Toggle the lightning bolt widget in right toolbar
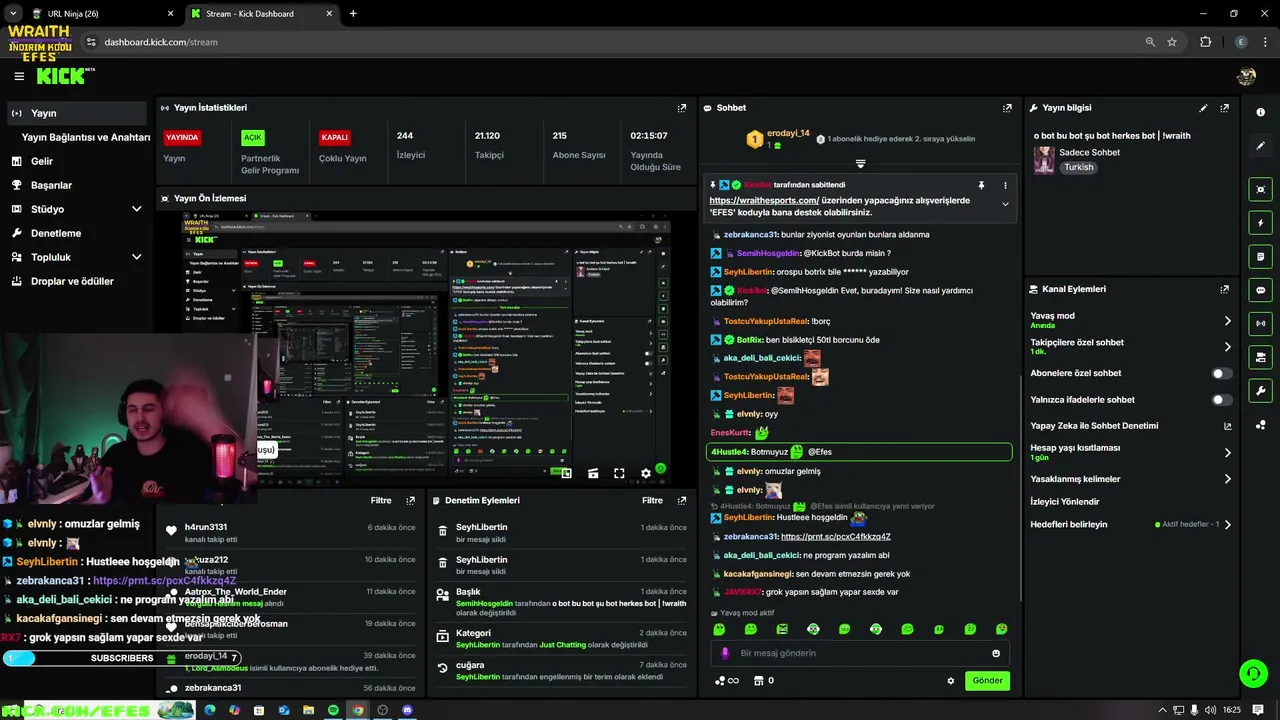 (1261, 223)
